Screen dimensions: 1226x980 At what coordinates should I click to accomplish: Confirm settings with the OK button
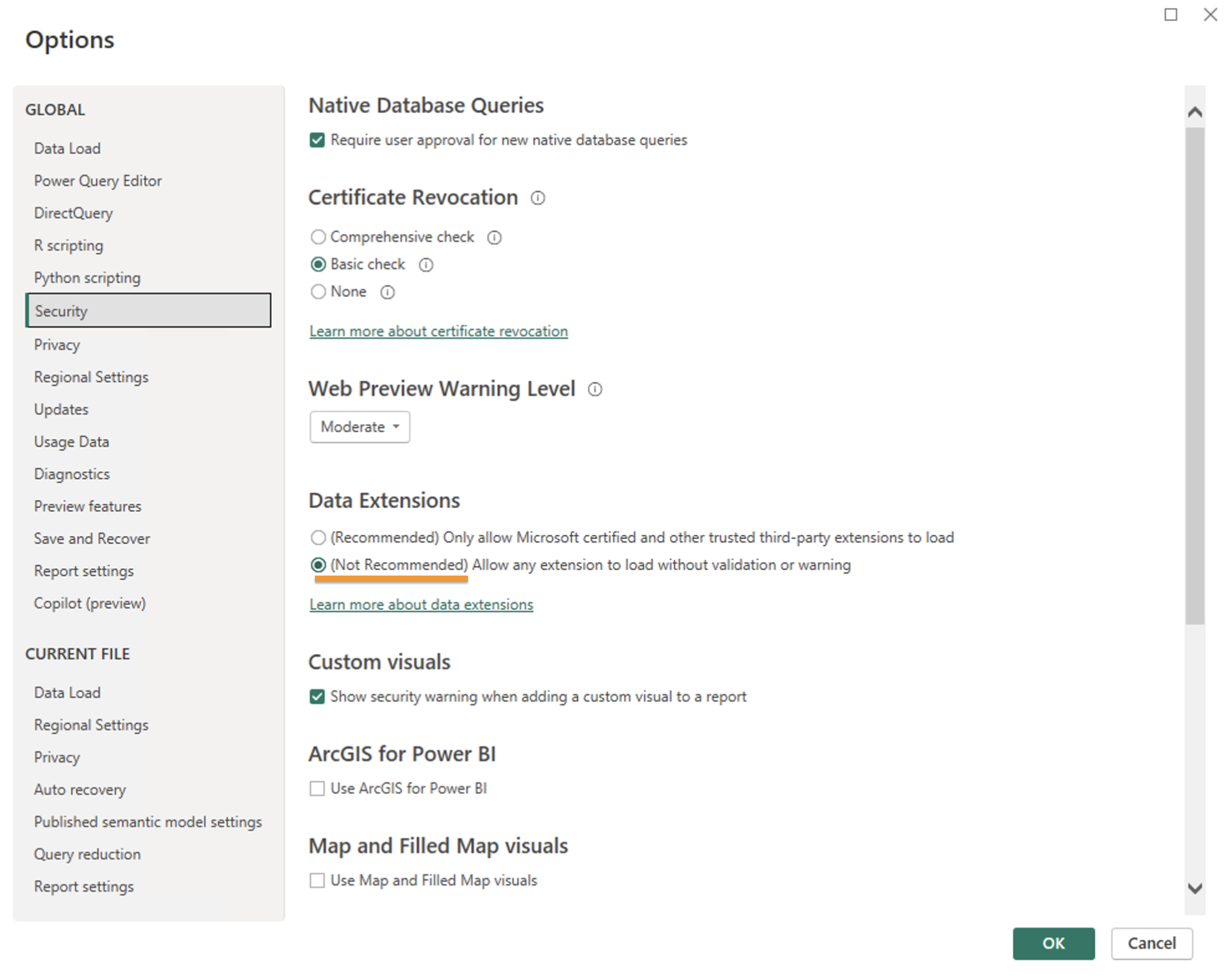pyautogui.click(x=1053, y=943)
